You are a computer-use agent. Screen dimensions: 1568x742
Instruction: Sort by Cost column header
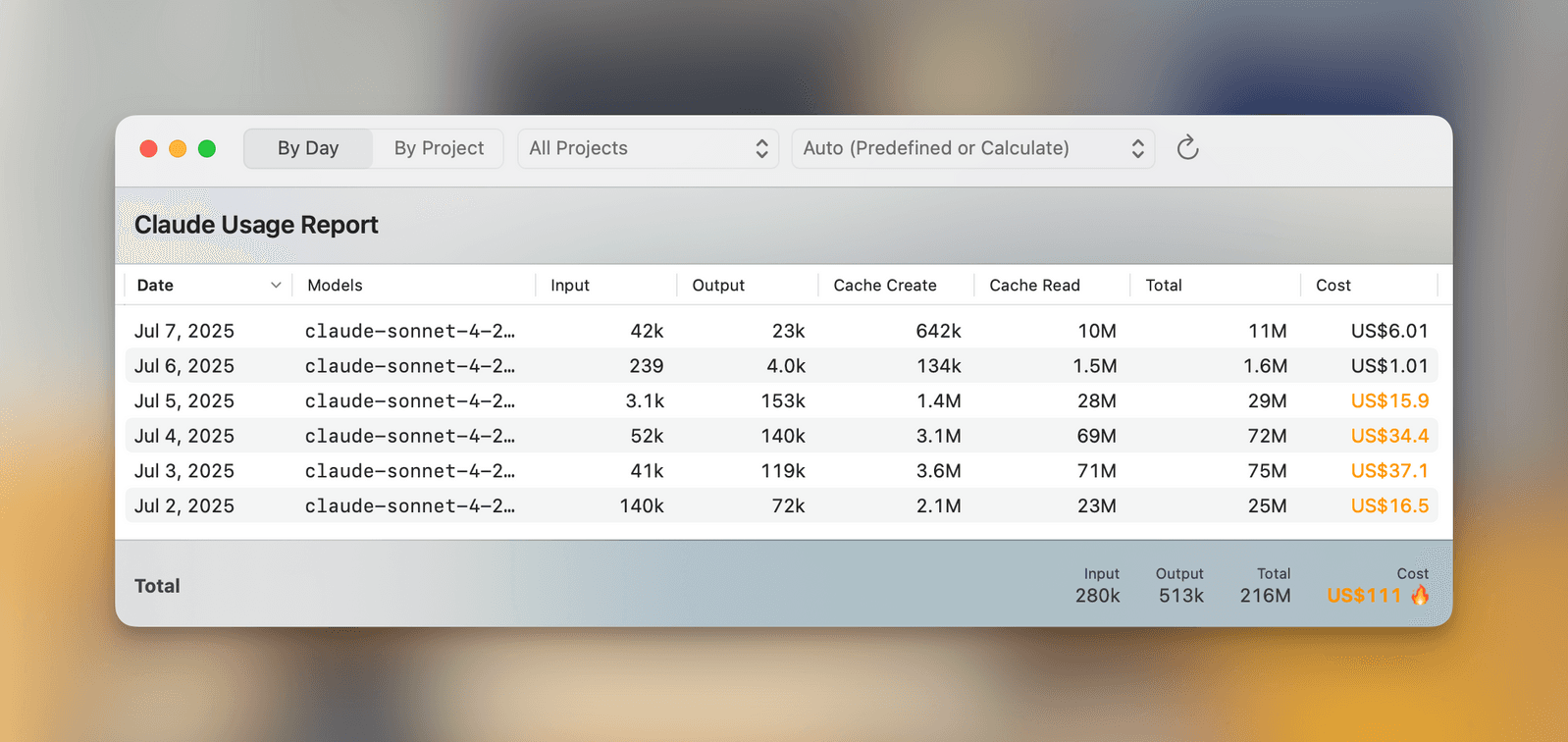point(1333,286)
